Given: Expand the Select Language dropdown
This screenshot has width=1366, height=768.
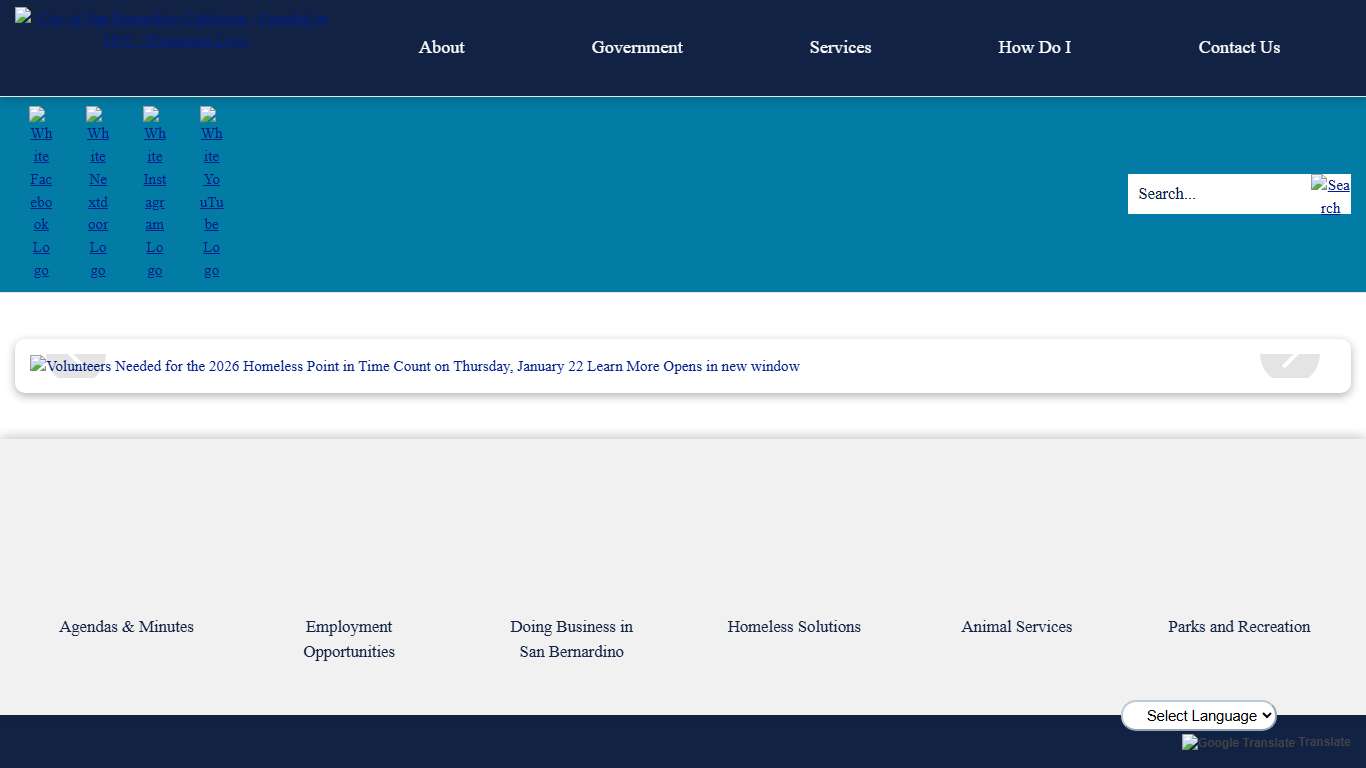Looking at the screenshot, I should coord(1199,715).
